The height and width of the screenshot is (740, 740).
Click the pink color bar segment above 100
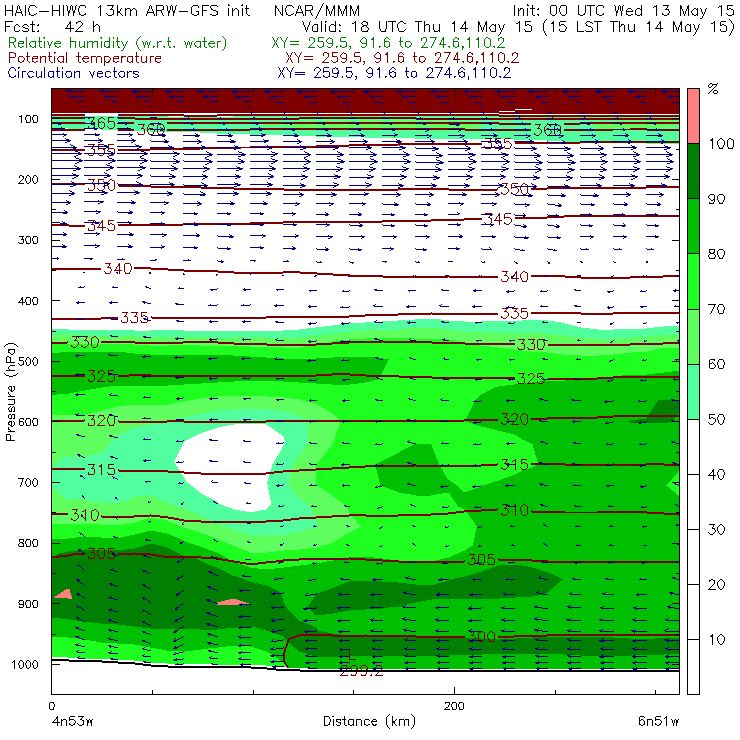pos(693,116)
